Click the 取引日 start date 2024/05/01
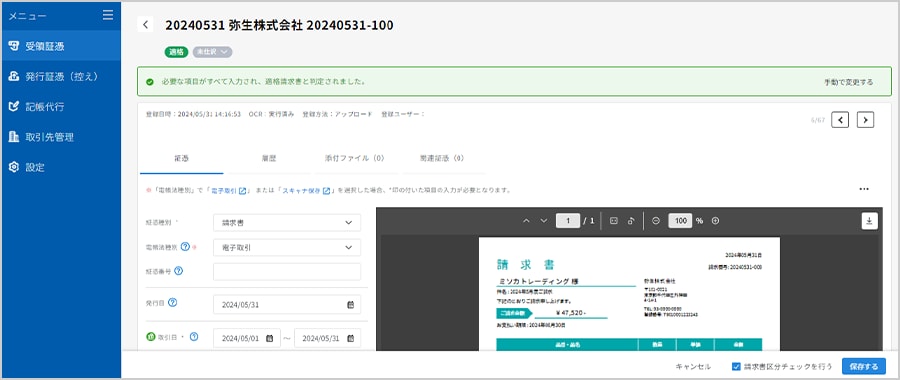 (x=247, y=338)
